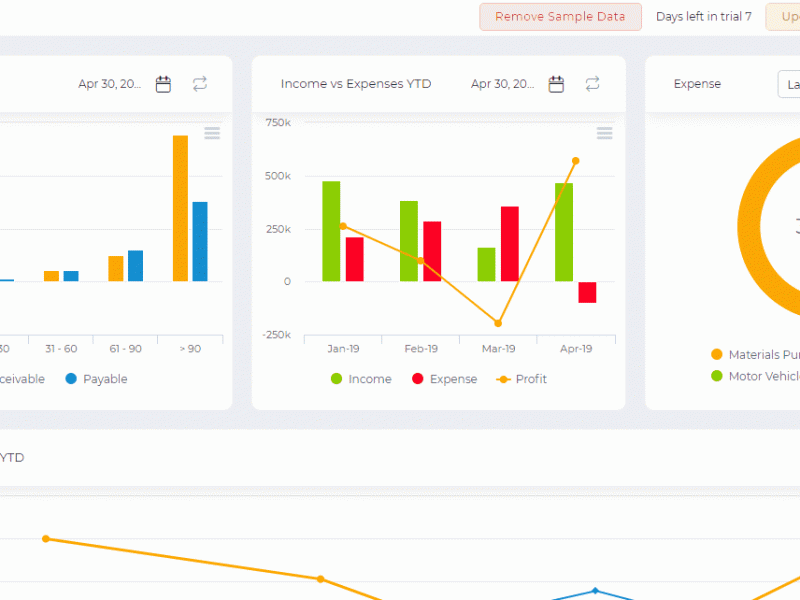Click the 31 - 60 axis label
The image size is (800, 600).
click(x=61, y=348)
